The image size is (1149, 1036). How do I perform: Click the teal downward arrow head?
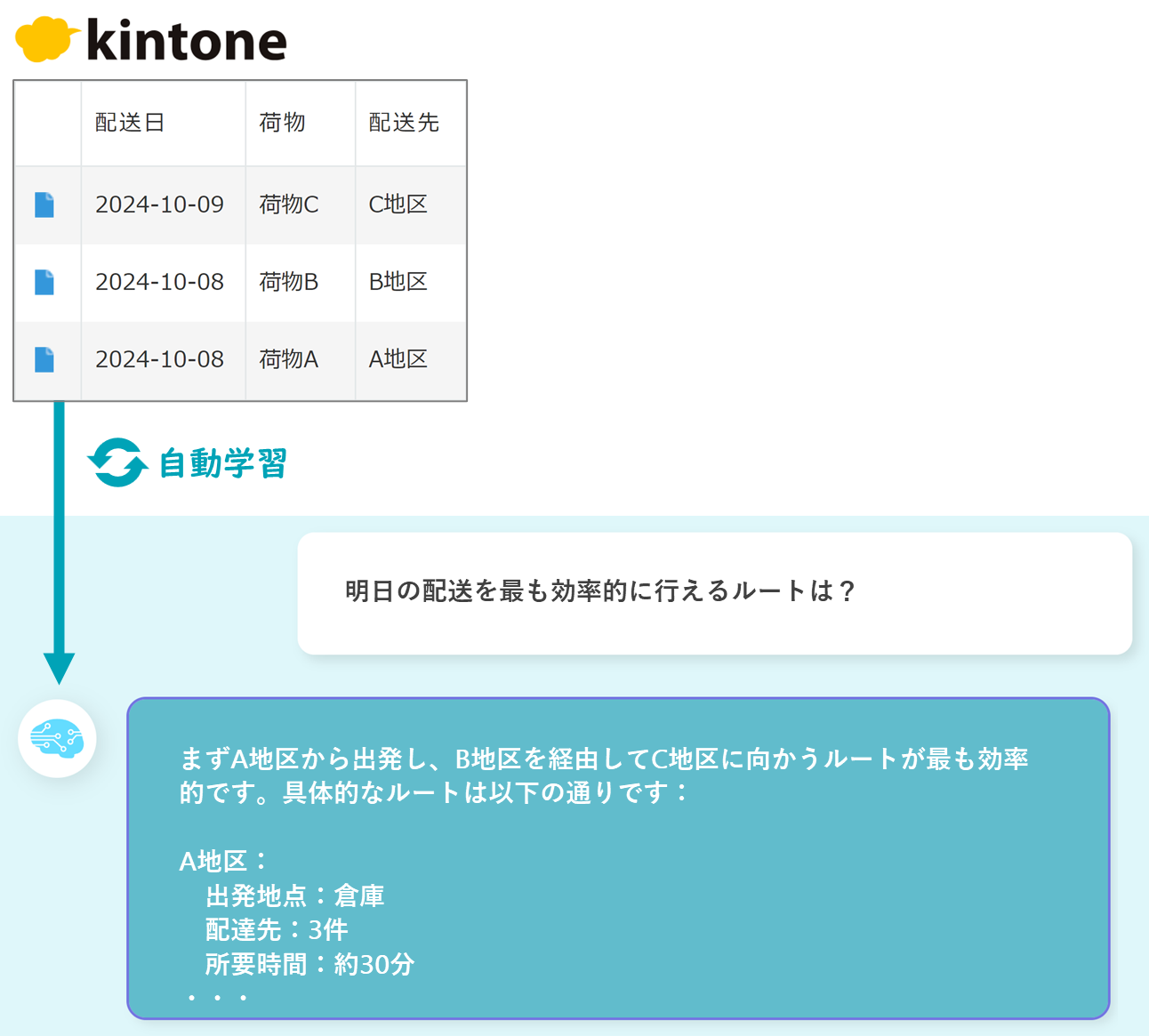click(59, 667)
